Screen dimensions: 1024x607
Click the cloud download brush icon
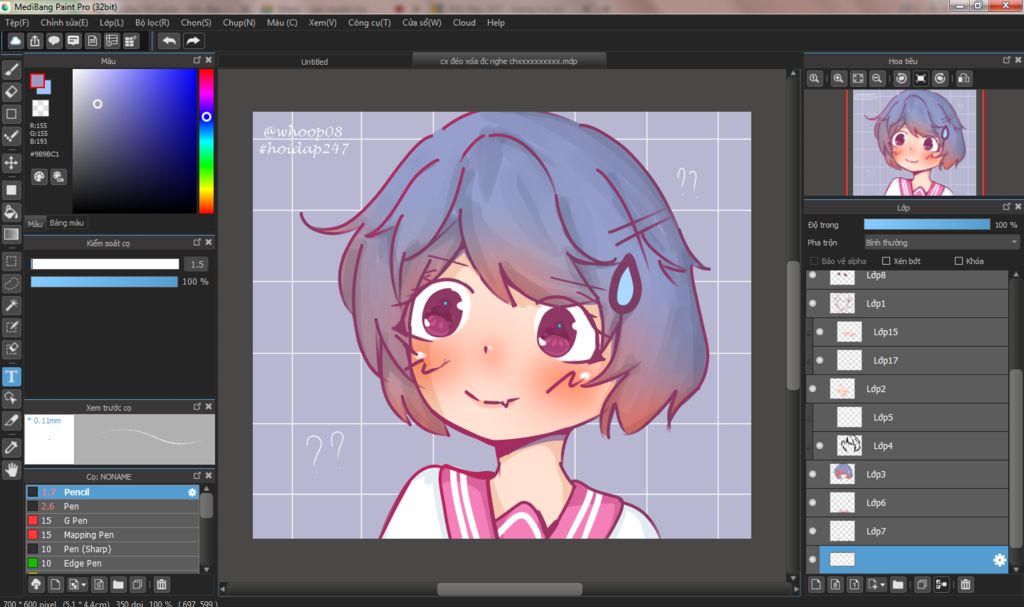(36, 584)
